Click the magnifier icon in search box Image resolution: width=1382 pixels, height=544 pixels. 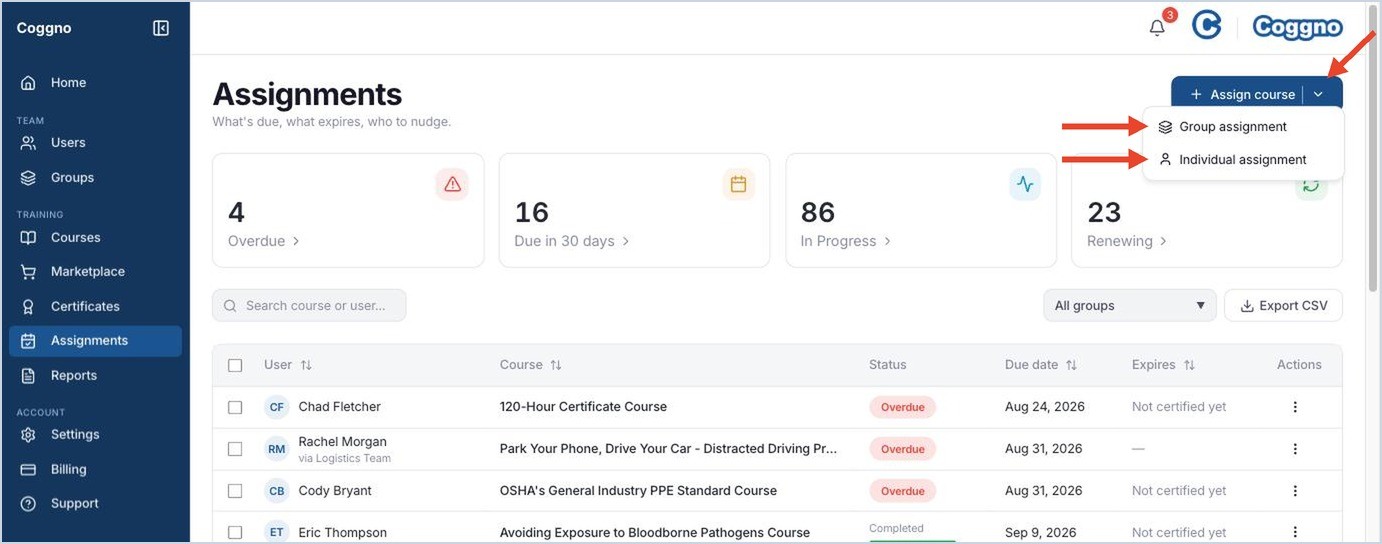(231, 306)
